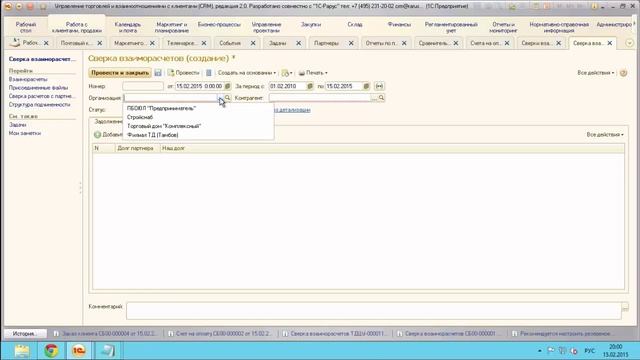Open the table's Все действия menu

point(605,134)
